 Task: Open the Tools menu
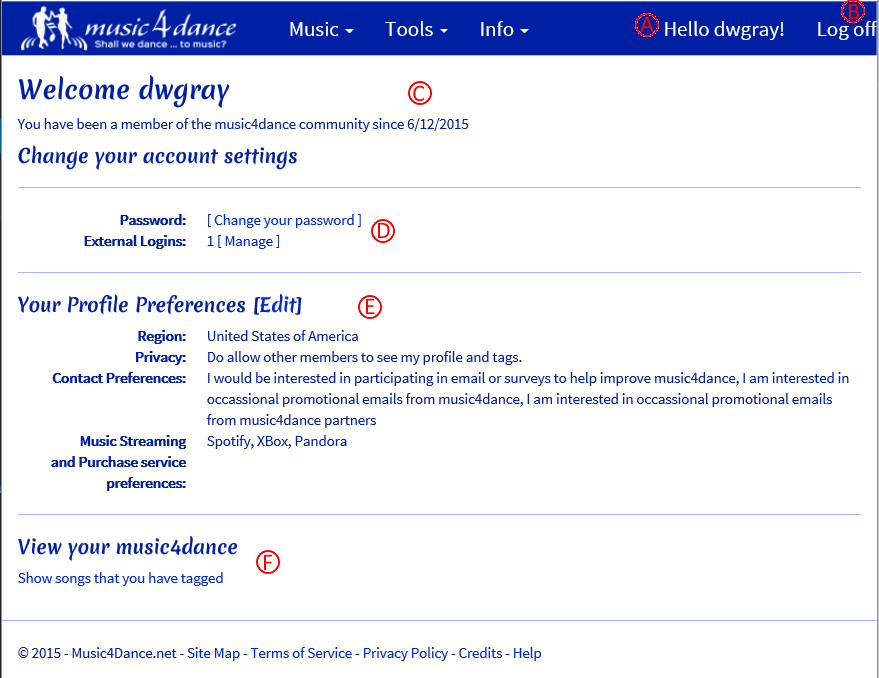tap(410, 29)
